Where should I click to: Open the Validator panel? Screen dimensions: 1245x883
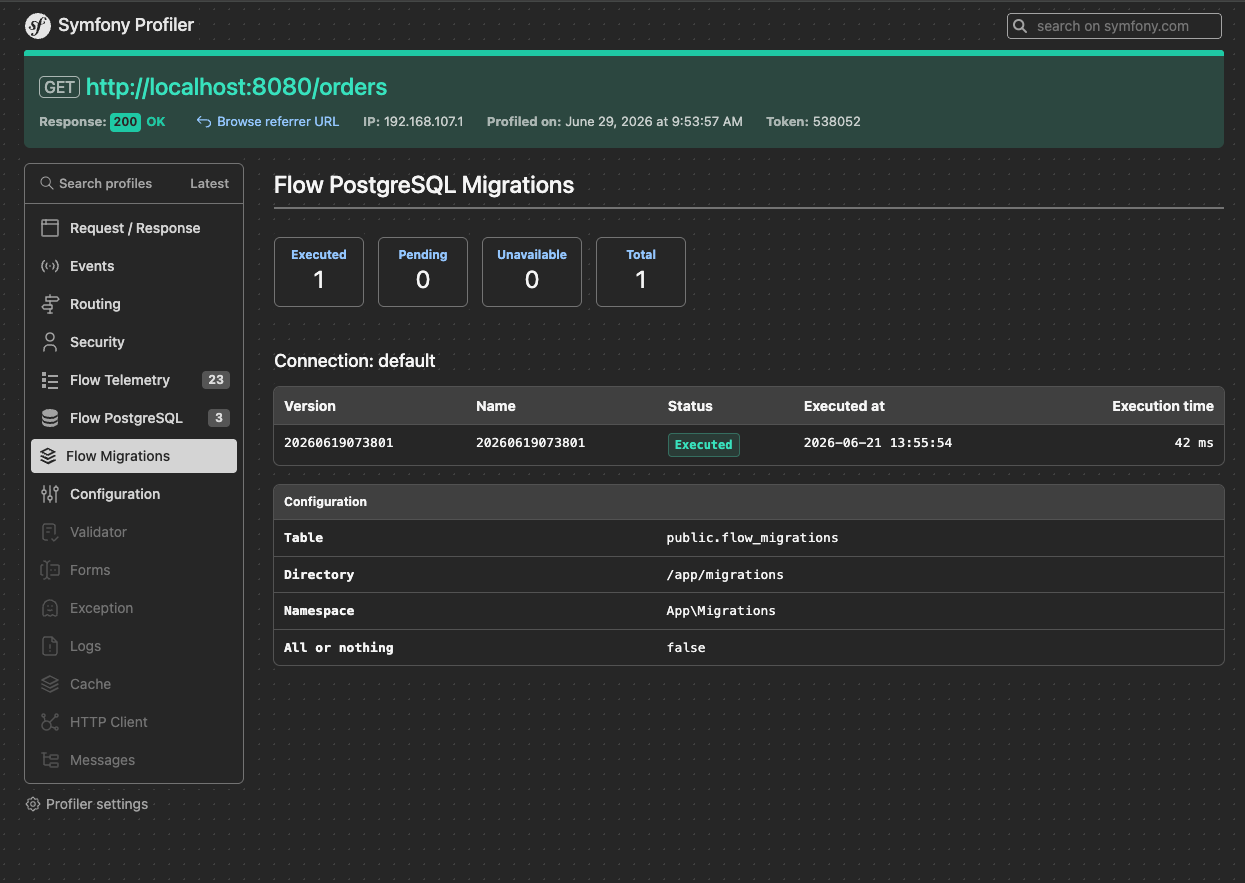[134, 532]
